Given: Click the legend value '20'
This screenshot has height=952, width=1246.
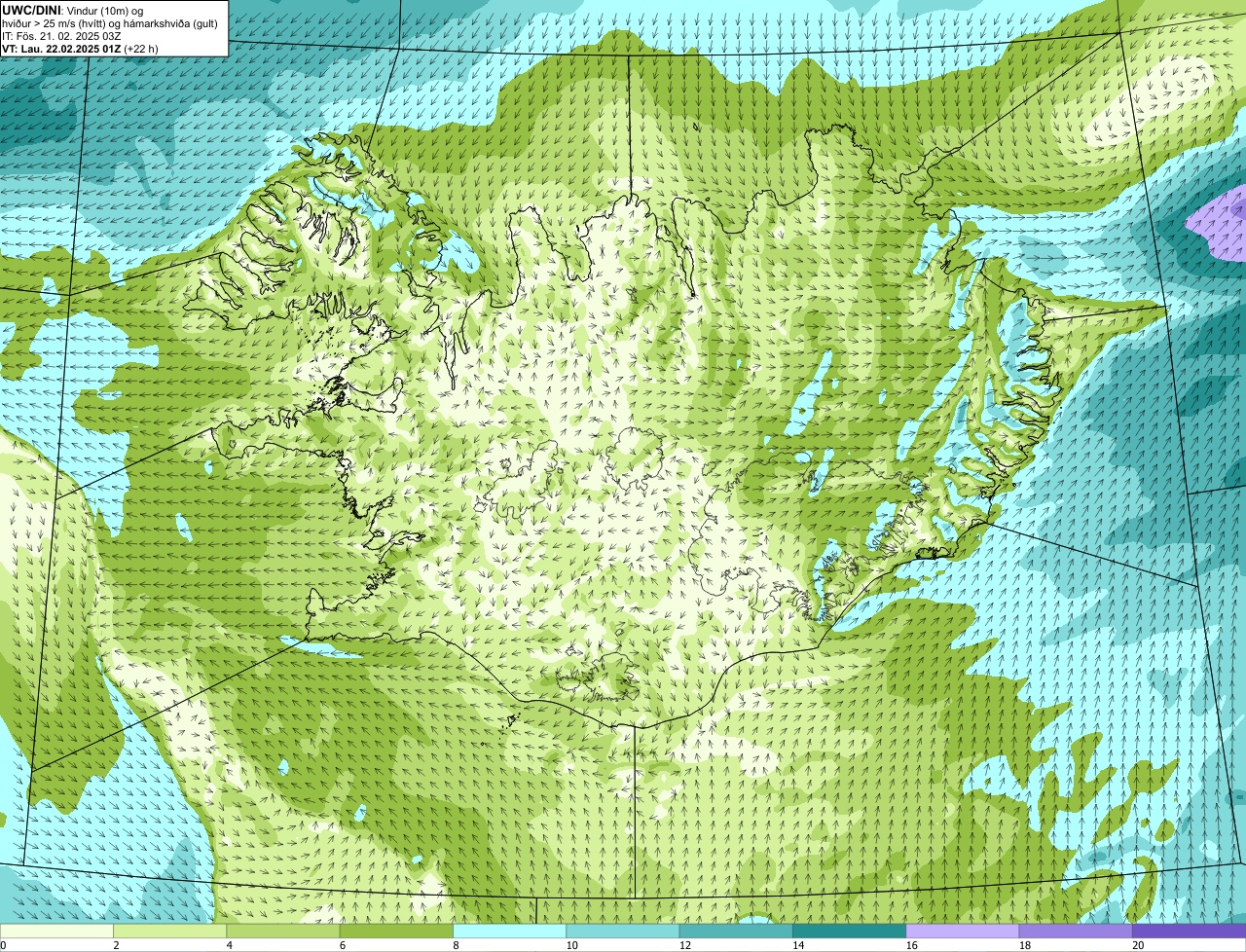Looking at the screenshot, I should tap(1138, 945).
